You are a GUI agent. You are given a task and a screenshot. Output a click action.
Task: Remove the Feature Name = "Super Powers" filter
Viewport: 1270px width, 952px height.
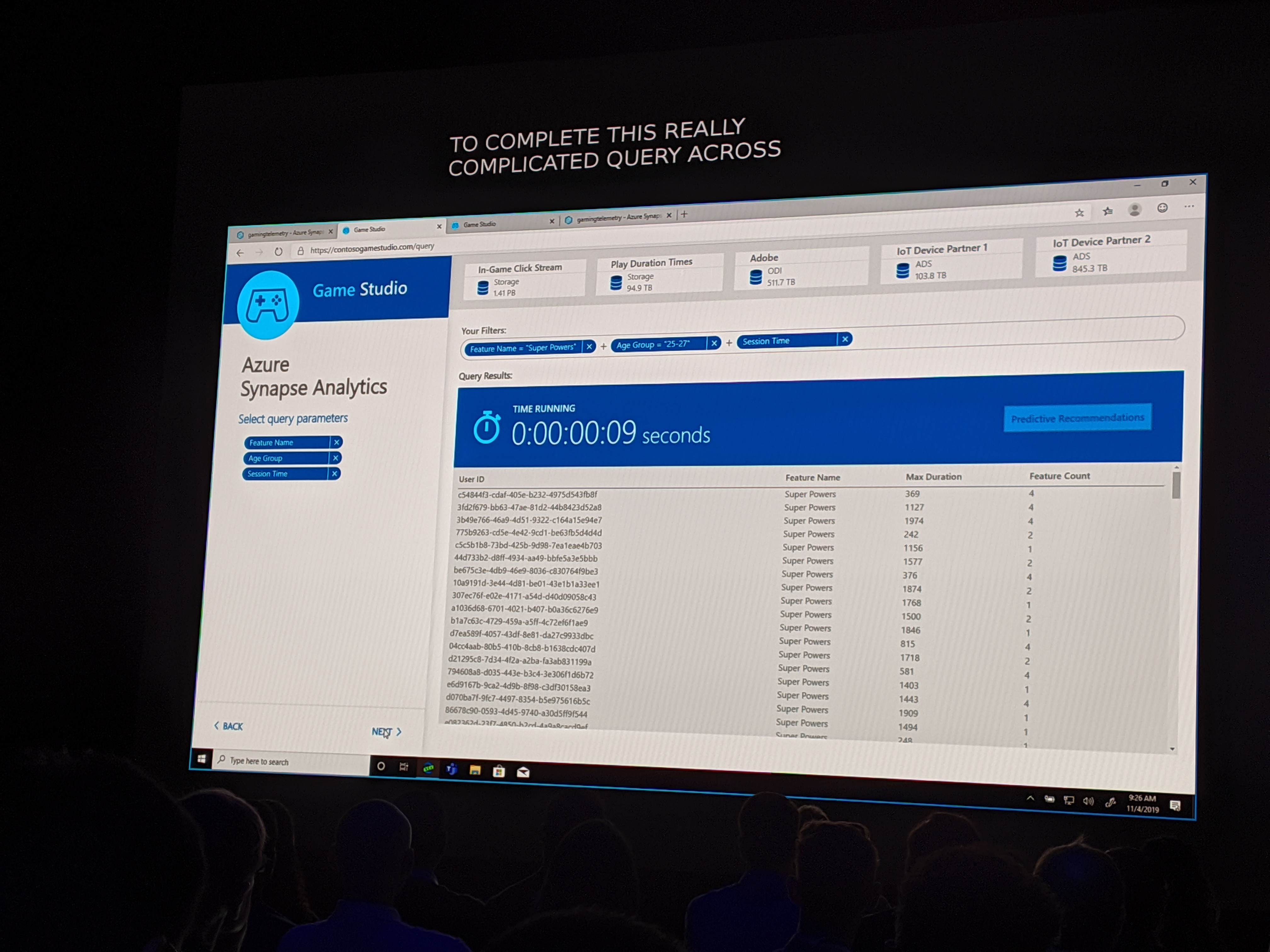point(589,347)
